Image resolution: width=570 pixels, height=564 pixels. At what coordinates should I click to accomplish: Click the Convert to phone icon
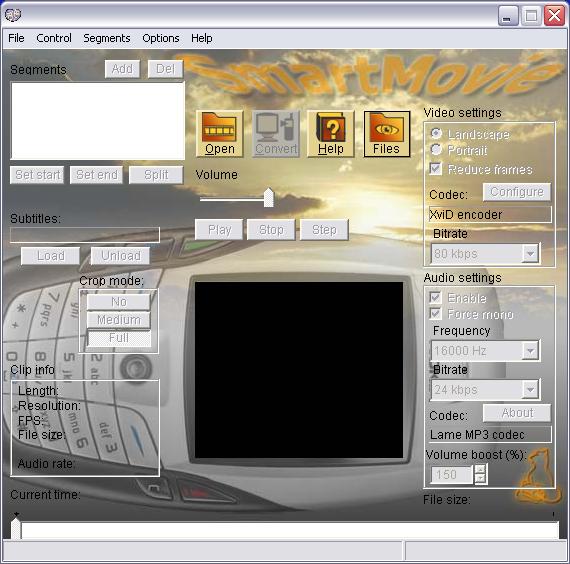point(276,134)
